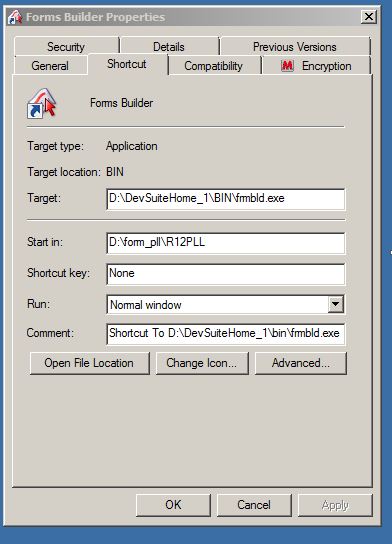392x544 pixels.
Task: Click the "Run:" label
Action: [39, 304]
